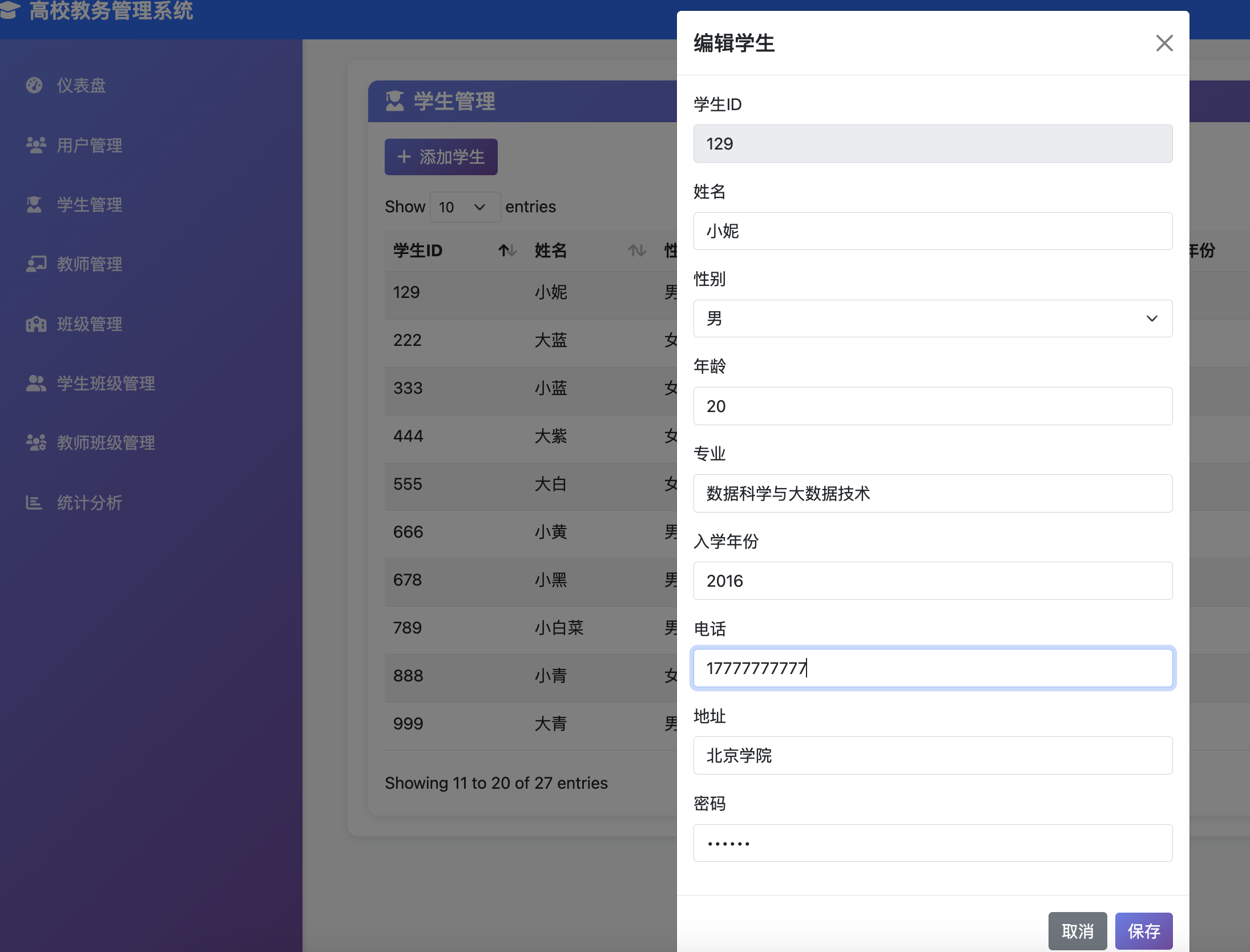1250x952 pixels.
Task: Click the dashboard gauge icon in sidebar
Action: point(34,86)
